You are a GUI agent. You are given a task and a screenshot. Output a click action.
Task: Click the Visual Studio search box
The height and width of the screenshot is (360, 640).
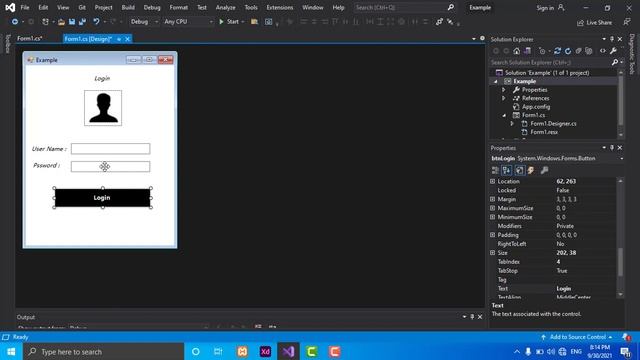[404, 7]
